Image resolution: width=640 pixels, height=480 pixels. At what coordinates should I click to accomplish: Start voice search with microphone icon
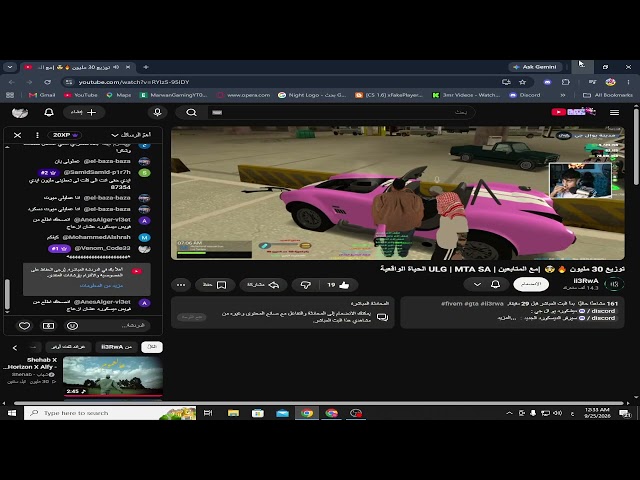click(158, 112)
